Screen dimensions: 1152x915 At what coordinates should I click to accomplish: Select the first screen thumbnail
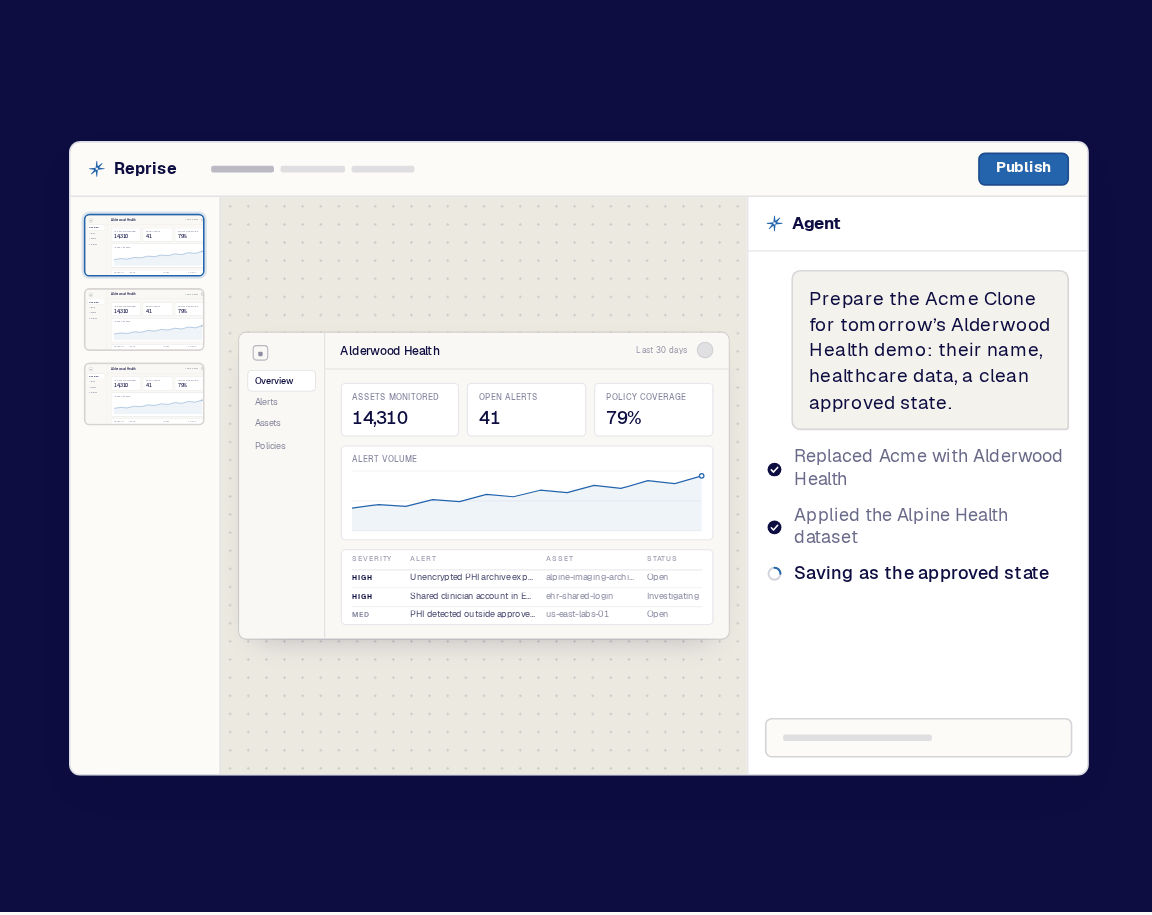[x=144, y=245]
